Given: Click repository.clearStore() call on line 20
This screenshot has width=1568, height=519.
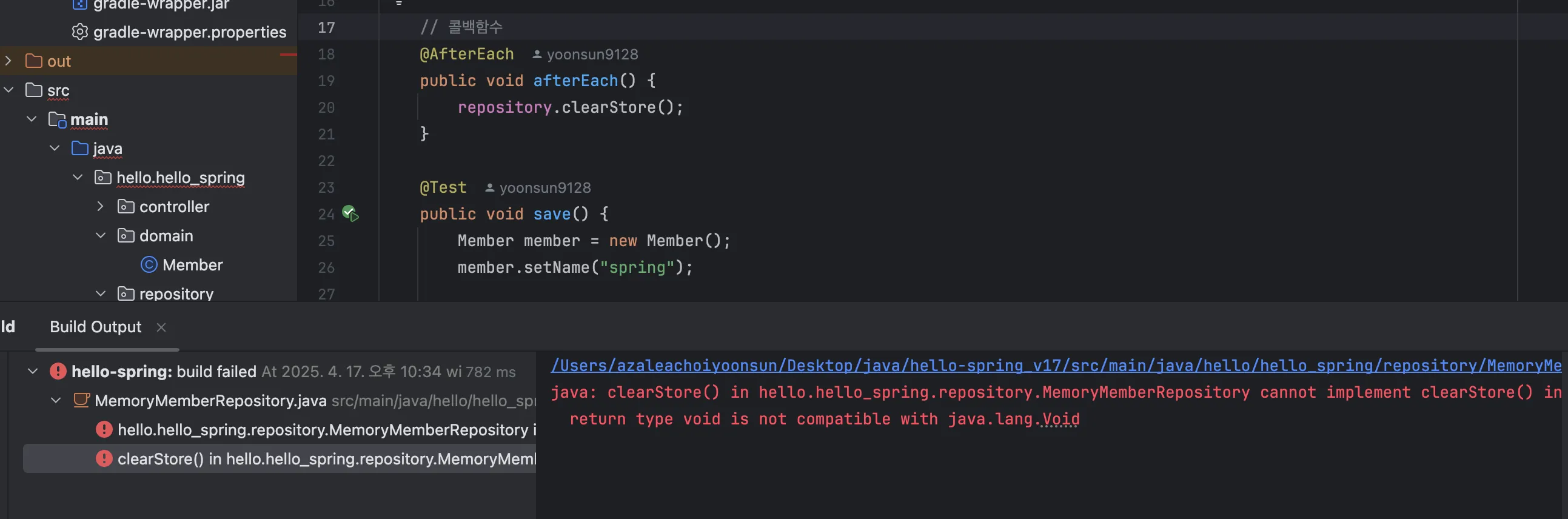Looking at the screenshot, I should click(571, 107).
